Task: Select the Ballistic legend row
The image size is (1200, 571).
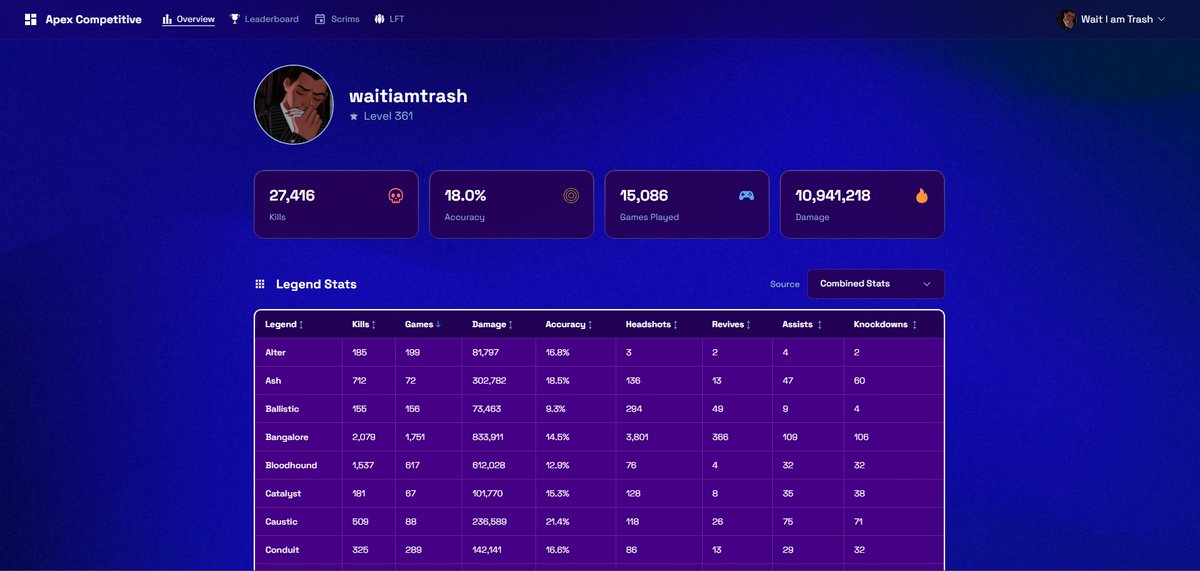Action: (599, 408)
